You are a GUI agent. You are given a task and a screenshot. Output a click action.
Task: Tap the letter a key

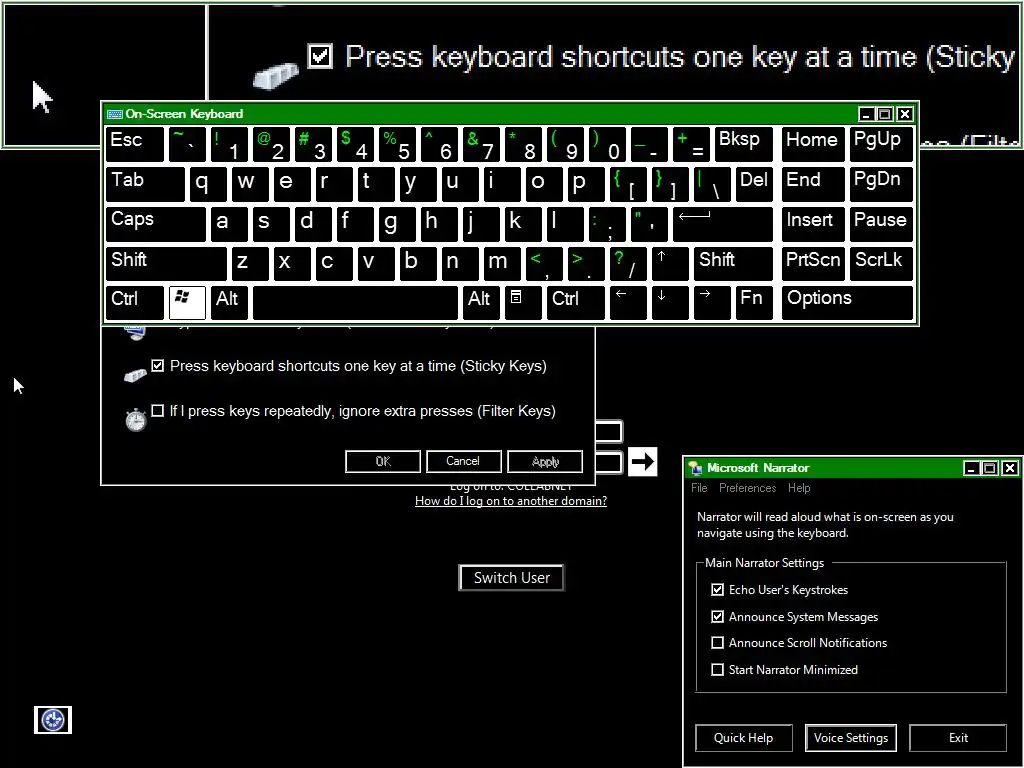229,224
